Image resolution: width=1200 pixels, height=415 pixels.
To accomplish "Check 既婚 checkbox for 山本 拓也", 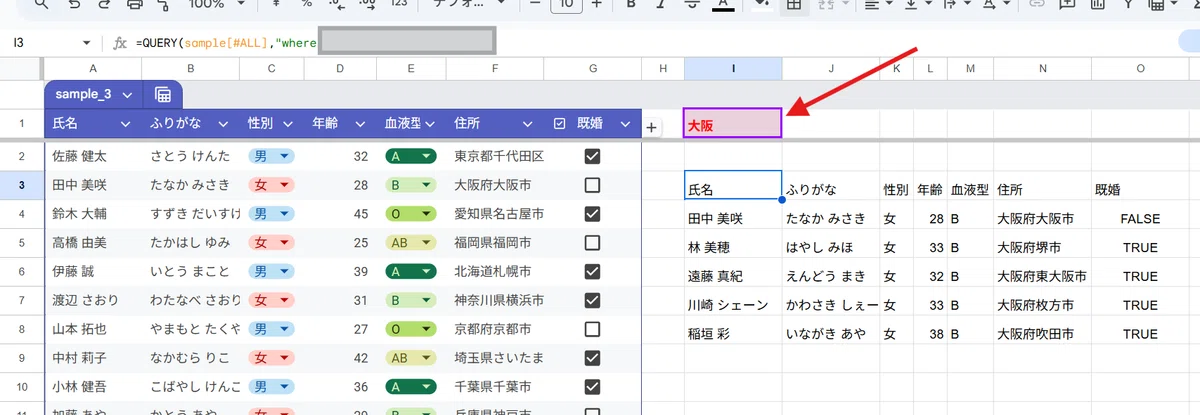I will point(592,328).
